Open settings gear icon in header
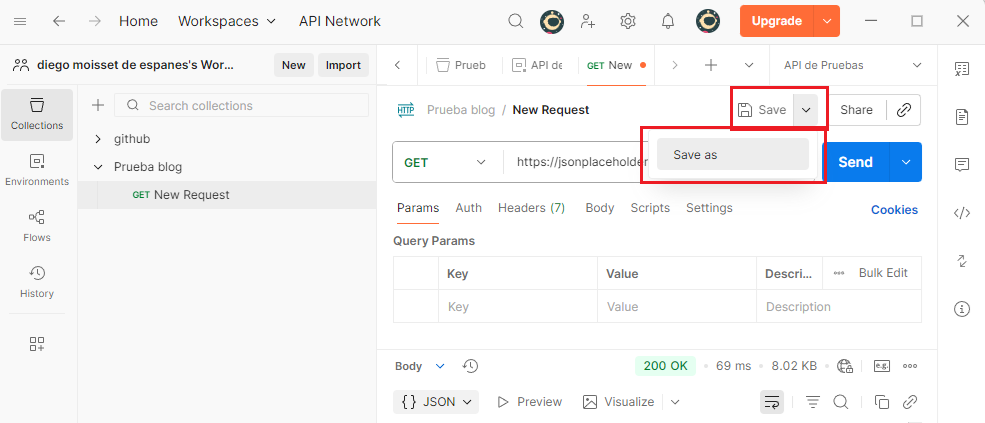 click(x=628, y=21)
